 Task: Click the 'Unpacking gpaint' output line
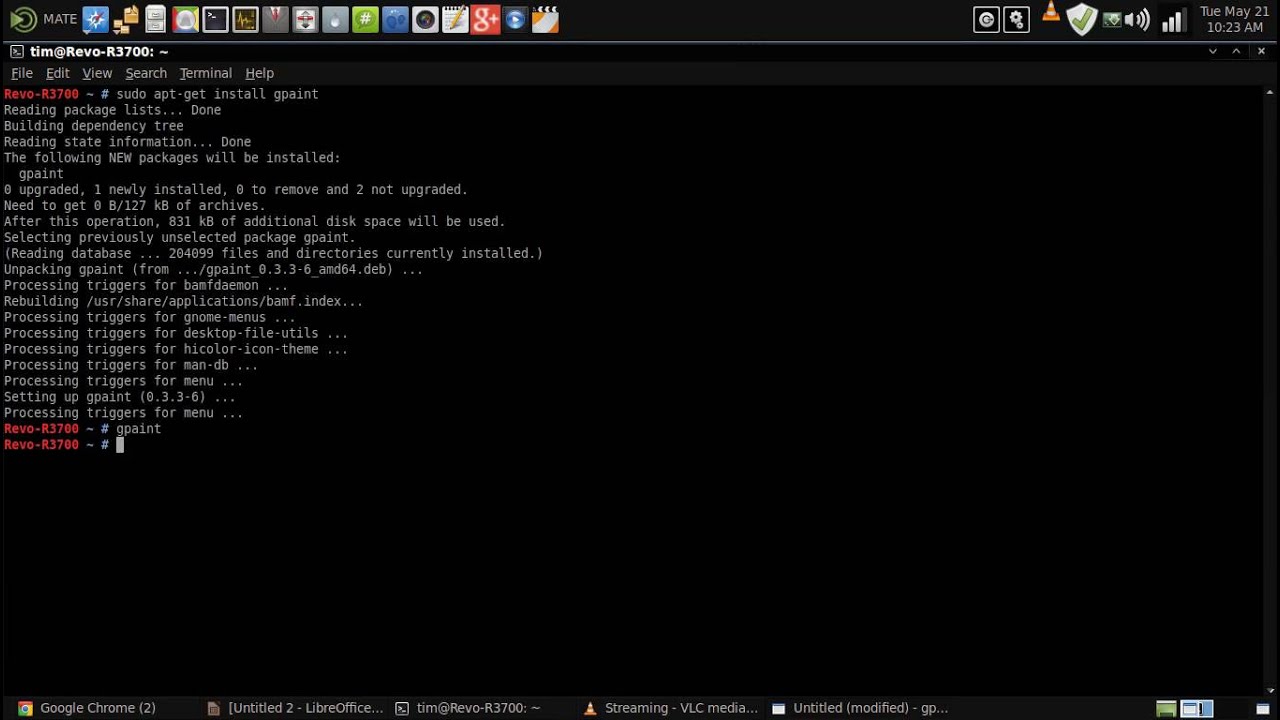[x=213, y=269]
